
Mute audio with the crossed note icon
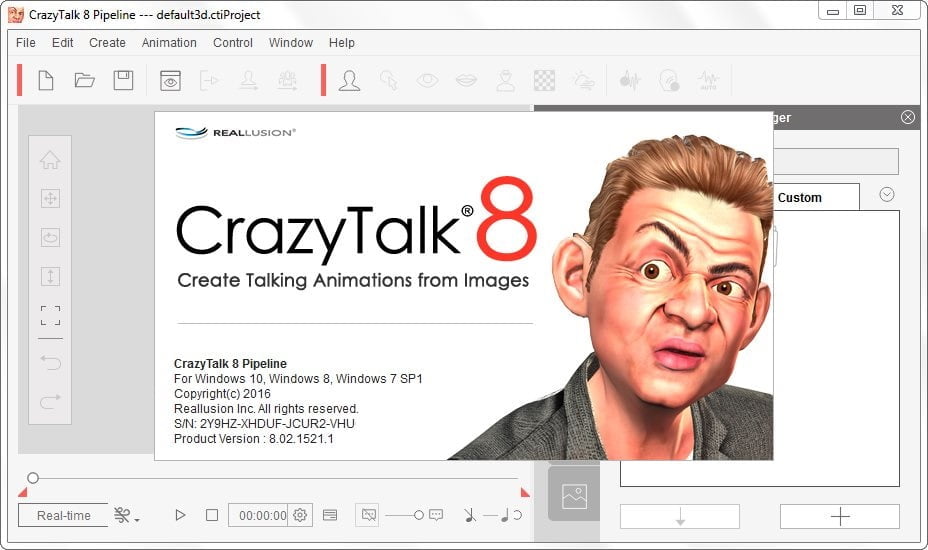[470, 515]
